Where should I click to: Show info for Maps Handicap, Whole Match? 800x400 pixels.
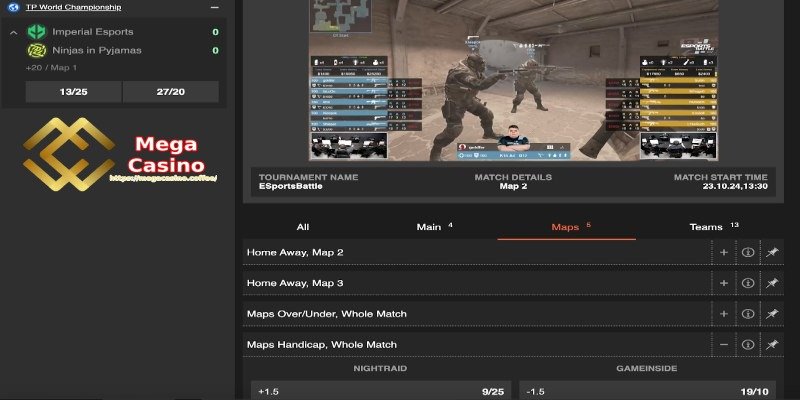pyautogui.click(x=748, y=345)
